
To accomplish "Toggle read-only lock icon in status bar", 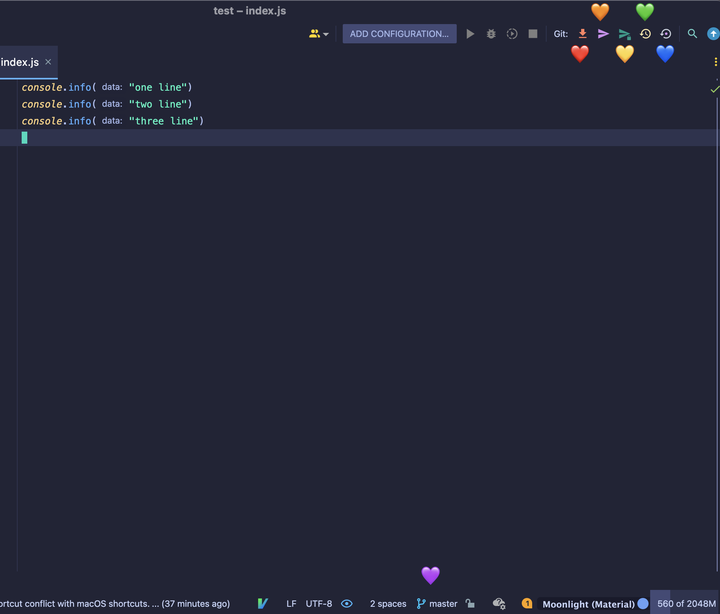I will point(470,603).
